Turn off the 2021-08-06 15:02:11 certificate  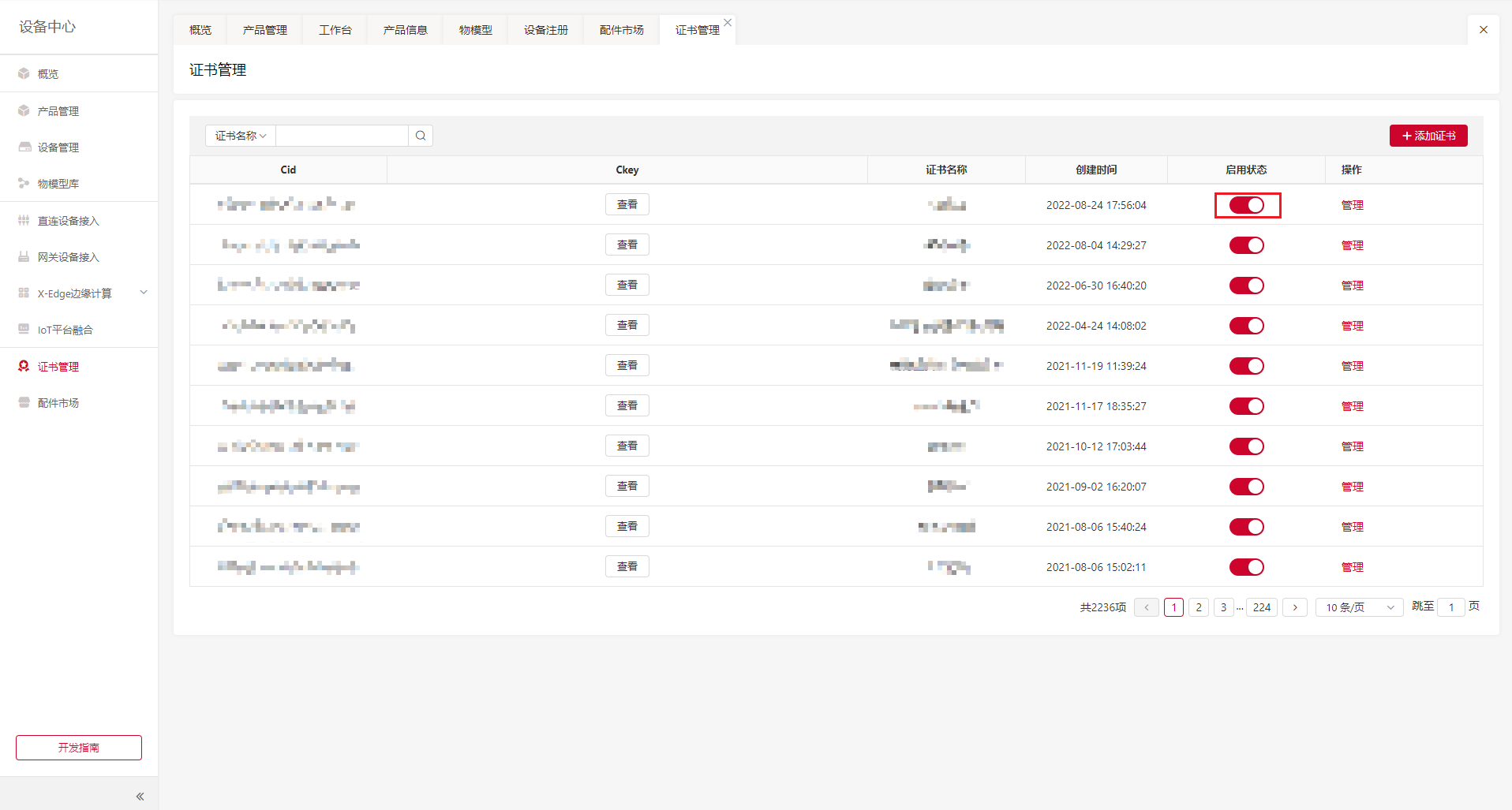click(1247, 567)
